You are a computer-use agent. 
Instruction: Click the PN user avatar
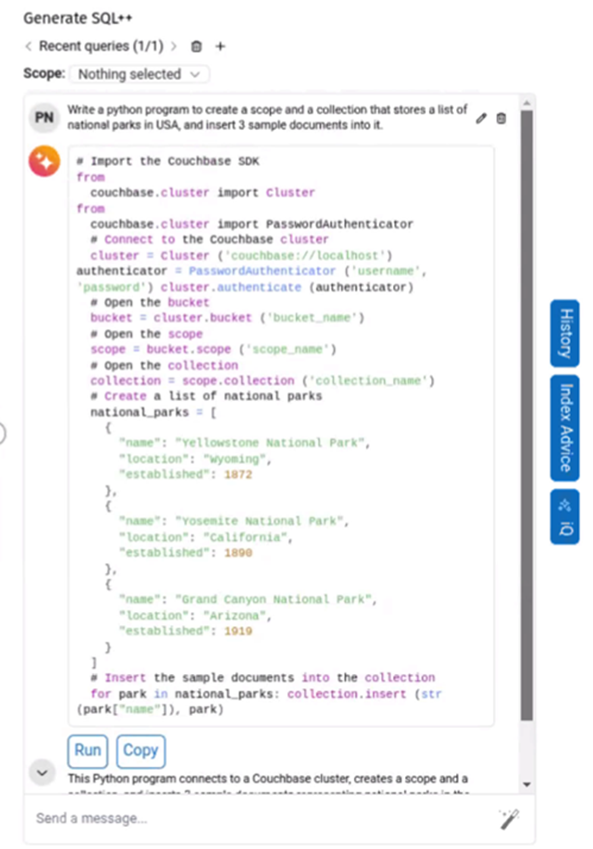click(x=44, y=117)
